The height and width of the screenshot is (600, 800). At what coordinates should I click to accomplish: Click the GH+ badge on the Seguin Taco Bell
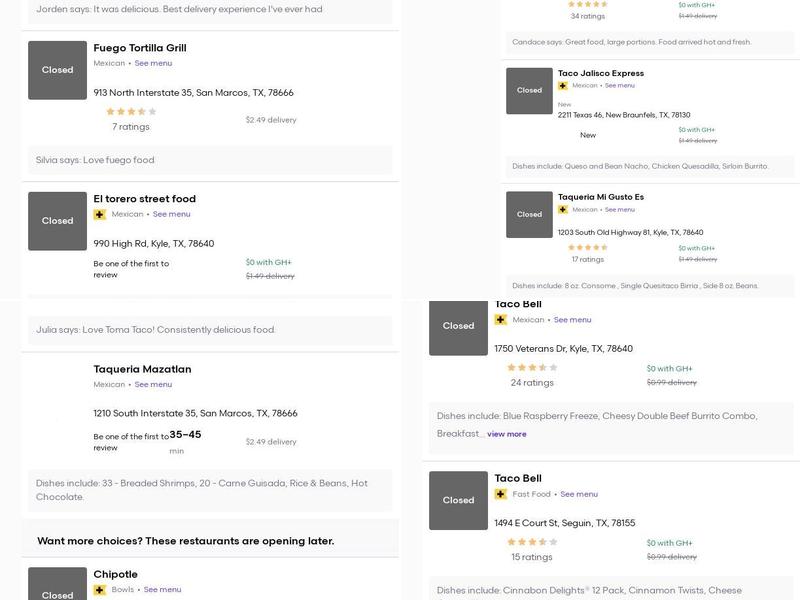click(501, 494)
